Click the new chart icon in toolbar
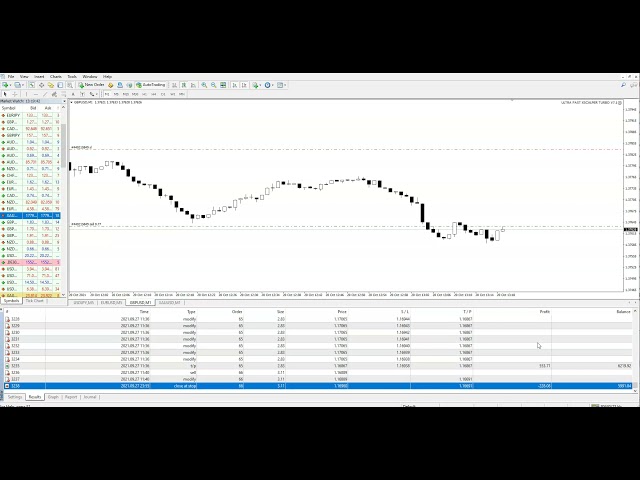640x480 pixels. pos(5,85)
